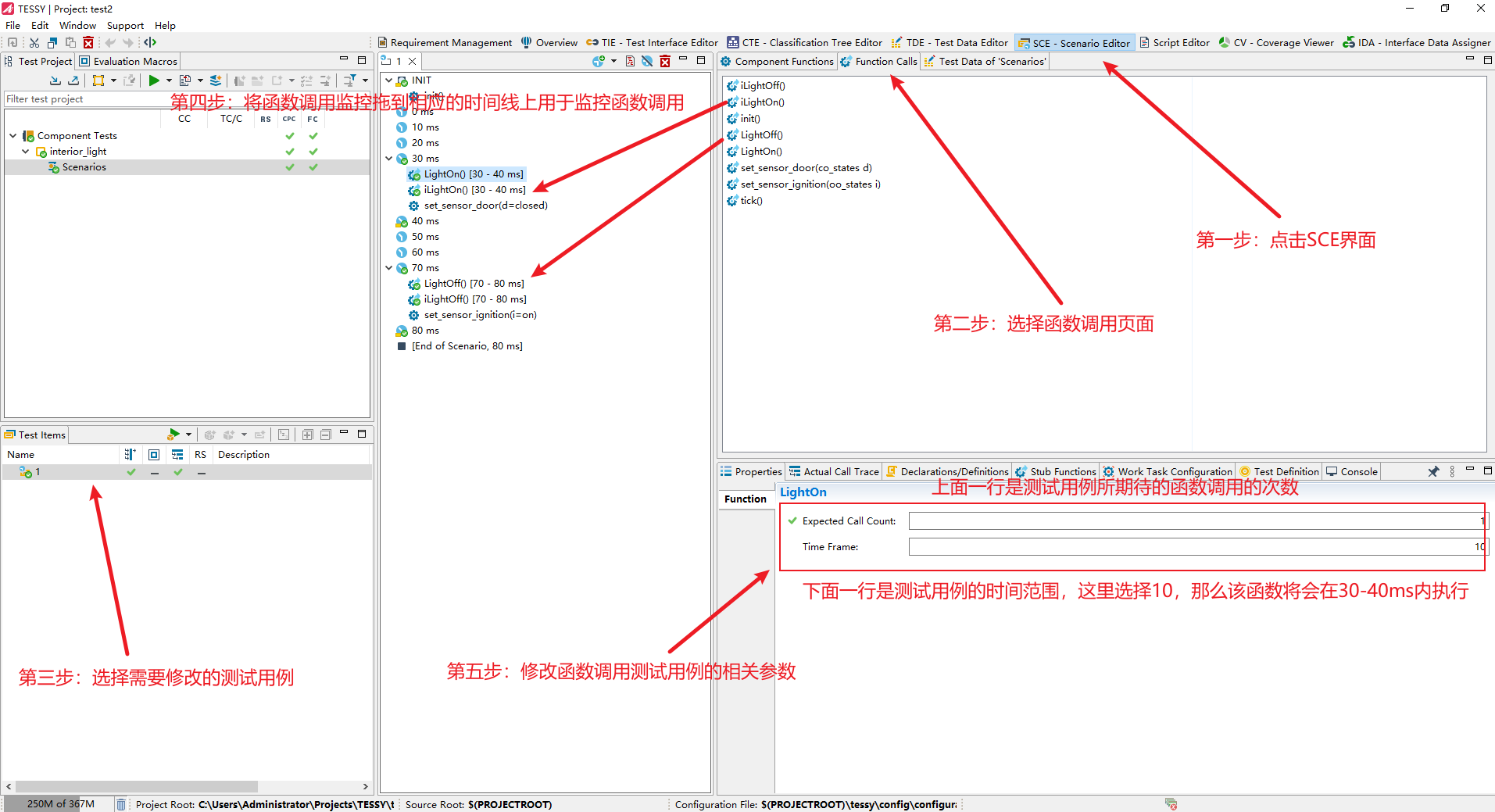This screenshot has width=1495, height=812.
Task: Open the add time step dropdown arrow
Action: pos(613,61)
